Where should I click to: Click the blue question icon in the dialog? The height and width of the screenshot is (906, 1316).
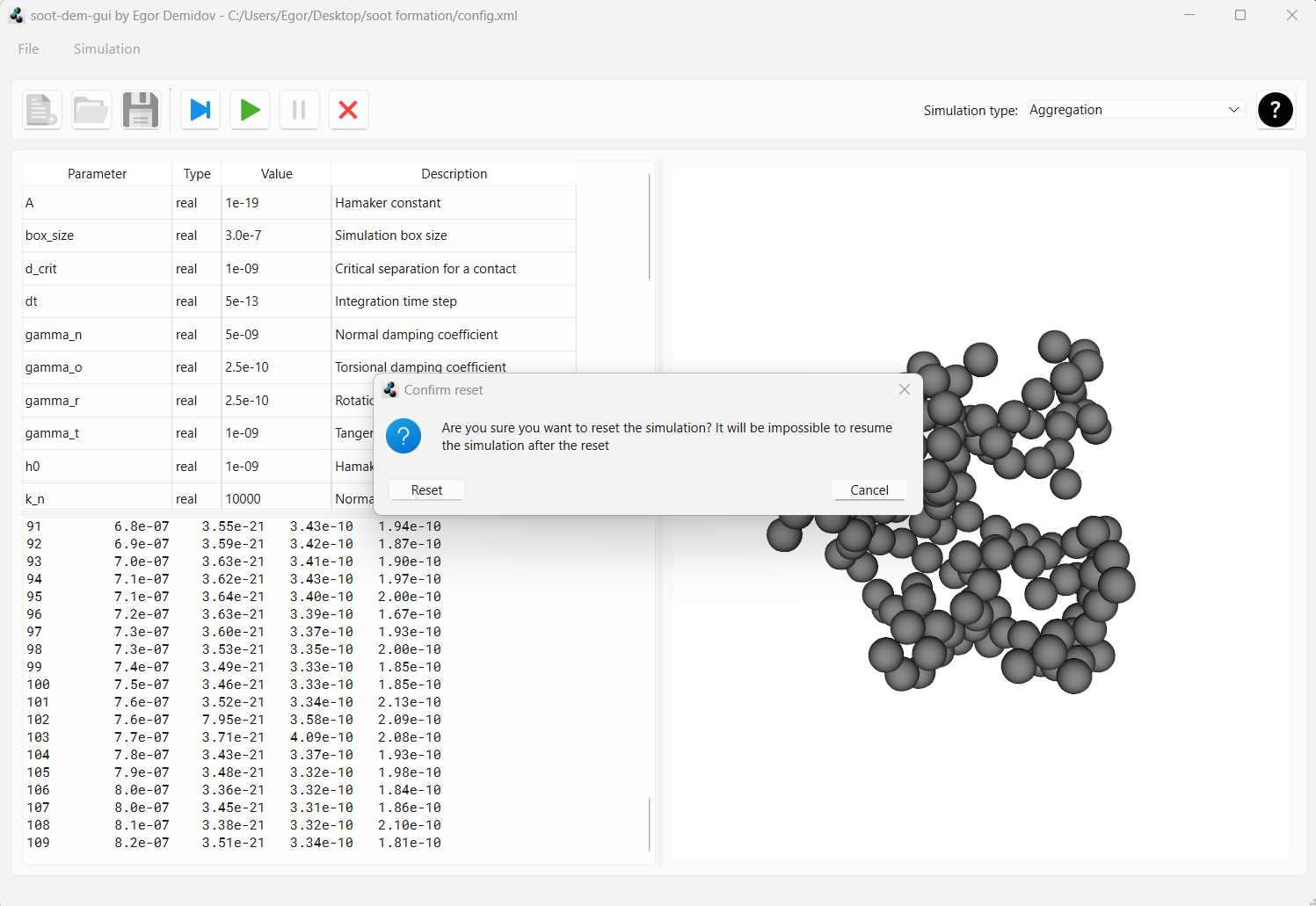point(404,436)
